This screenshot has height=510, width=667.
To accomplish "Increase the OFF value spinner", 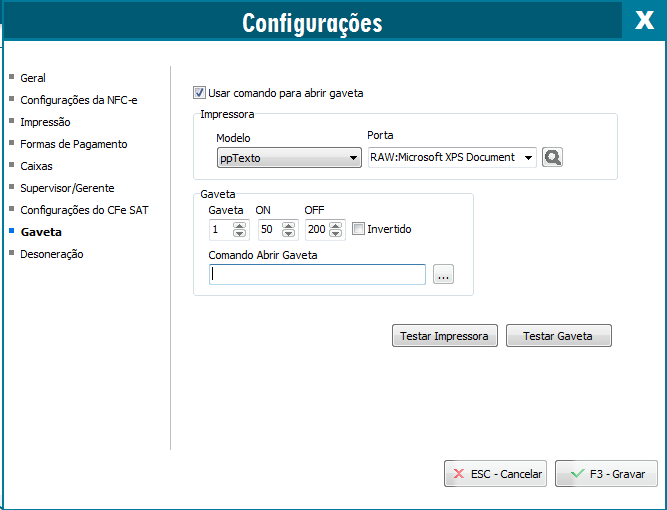I will 338,225.
